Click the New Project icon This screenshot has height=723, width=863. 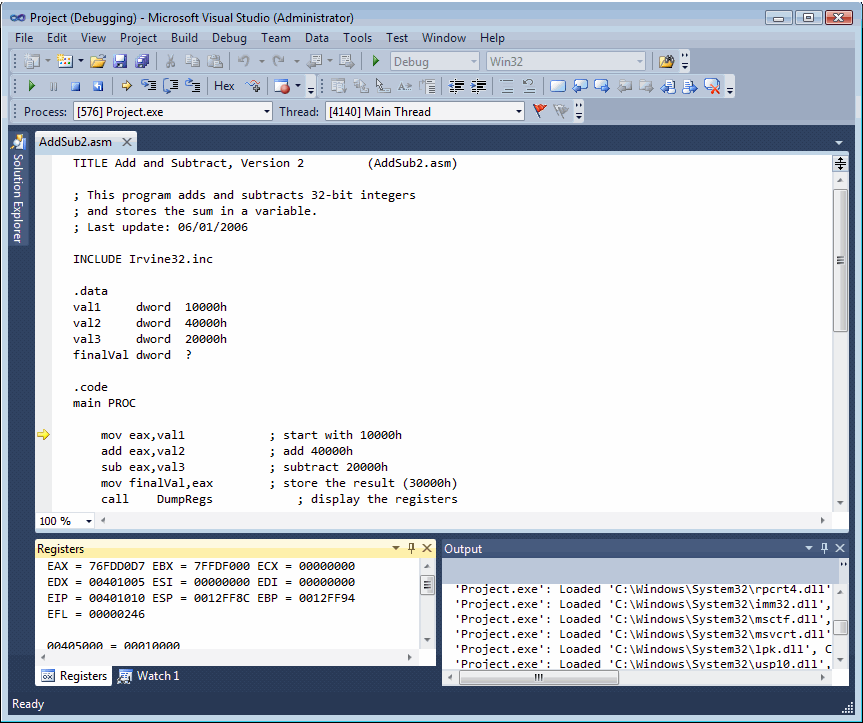32,61
